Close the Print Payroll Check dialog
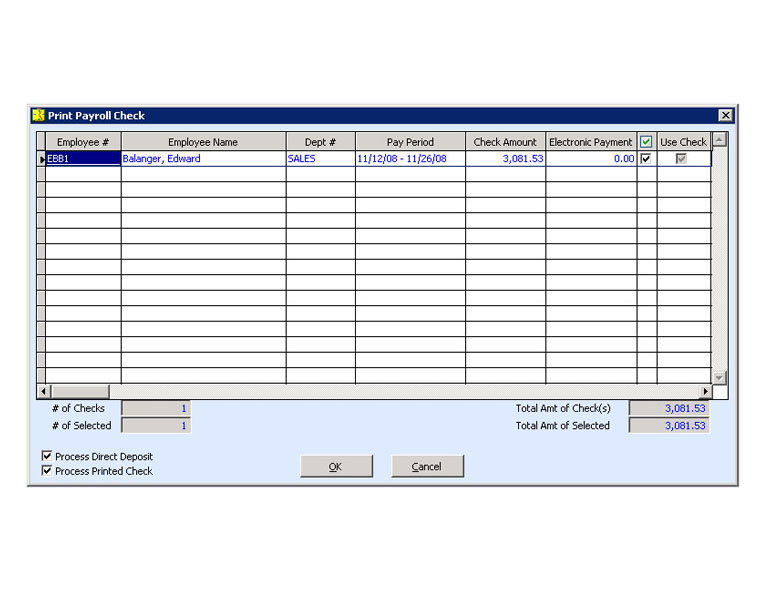 point(725,116)
